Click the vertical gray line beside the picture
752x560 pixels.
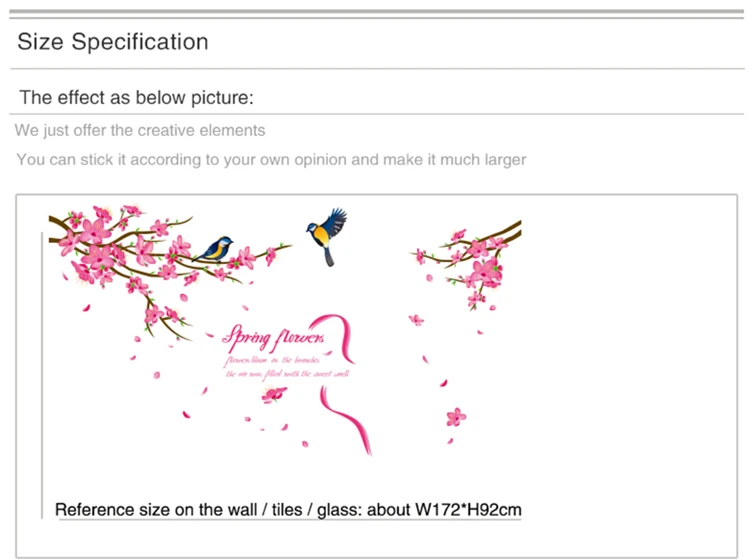tap(42, 375)
